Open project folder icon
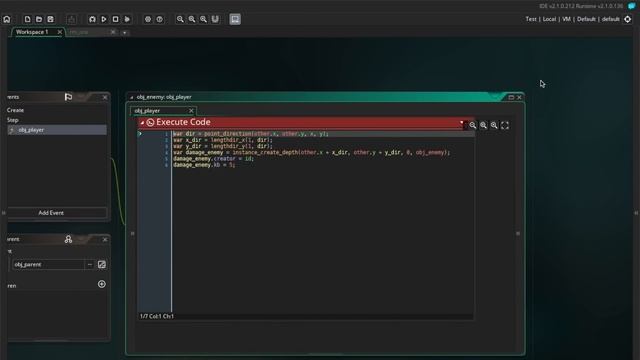The image size is (640, 360). coord(39,19)
